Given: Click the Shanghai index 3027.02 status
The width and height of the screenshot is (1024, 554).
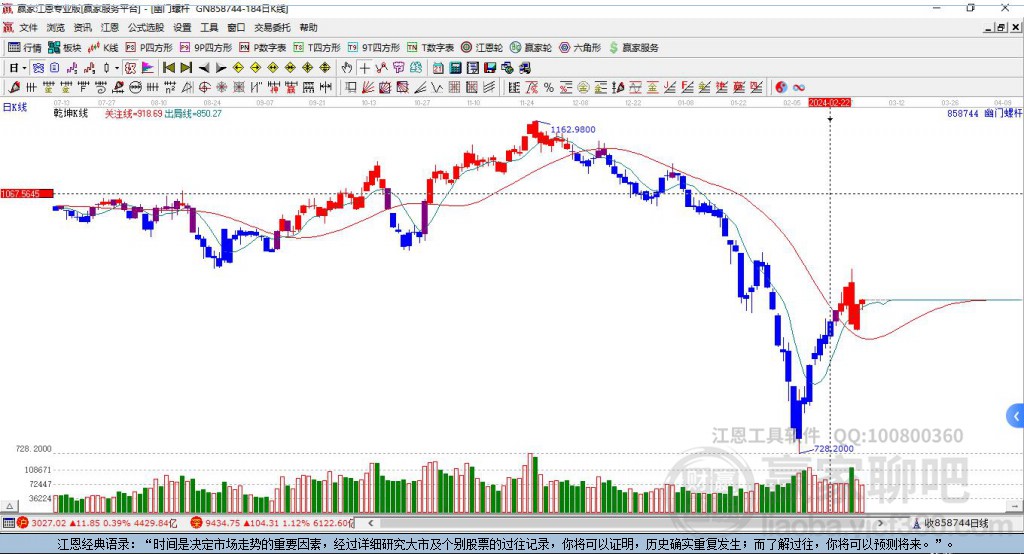Looking at the screenshot, I should 97,523.
